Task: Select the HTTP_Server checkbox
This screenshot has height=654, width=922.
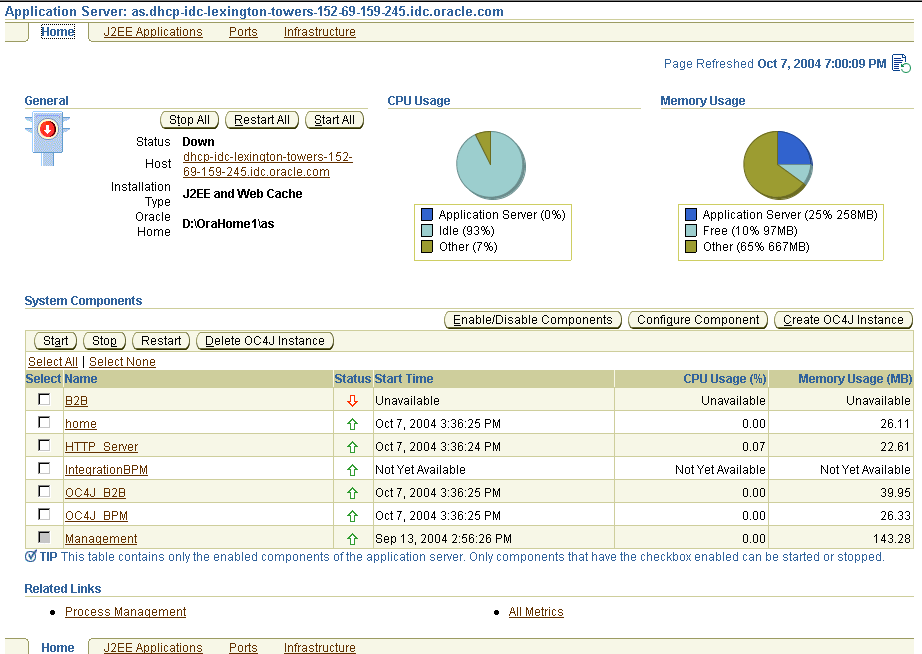Action: pyautogui.click(x=44, y=445)
